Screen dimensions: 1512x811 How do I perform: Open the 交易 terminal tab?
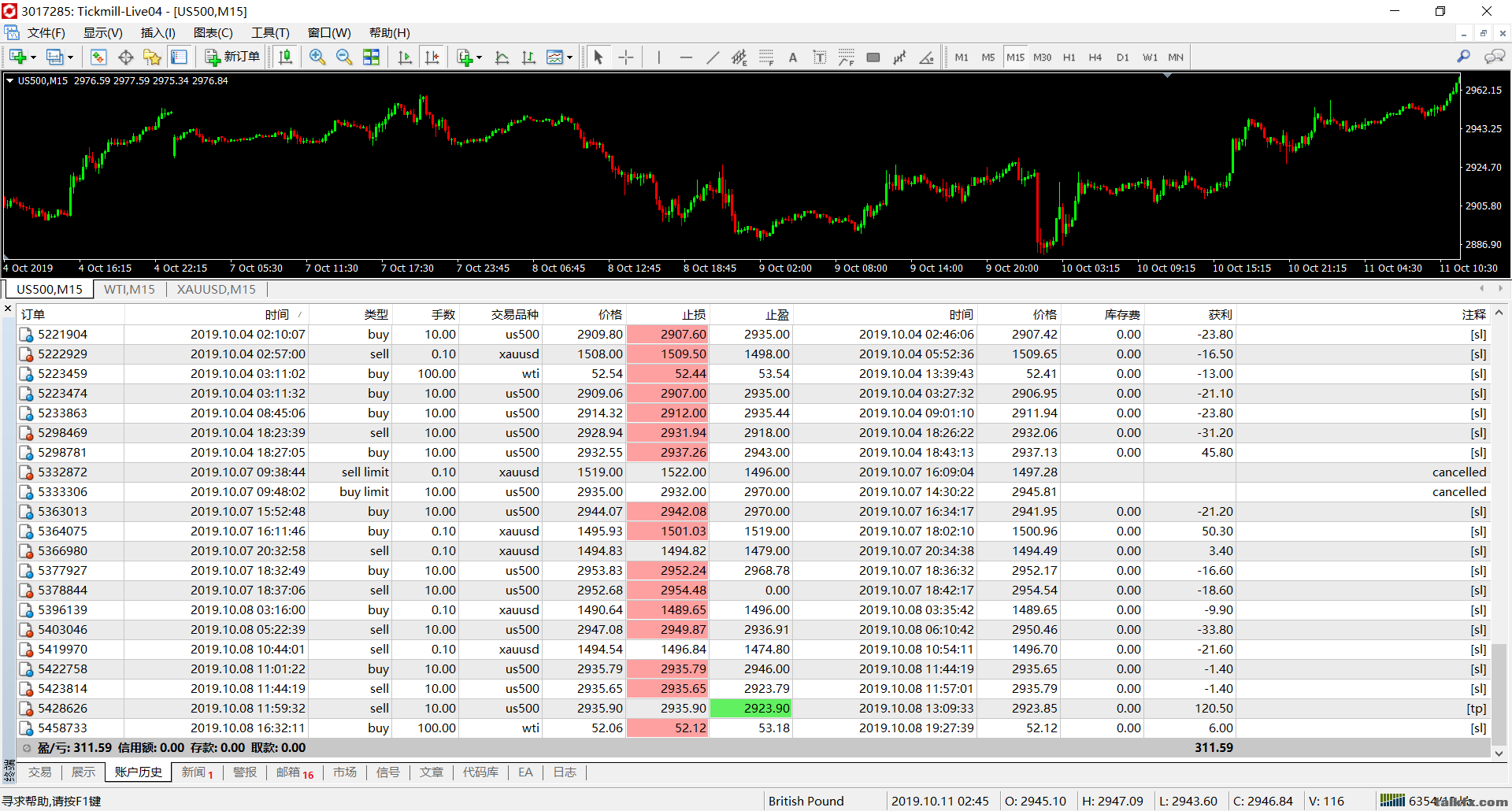[x=39, y=772]
